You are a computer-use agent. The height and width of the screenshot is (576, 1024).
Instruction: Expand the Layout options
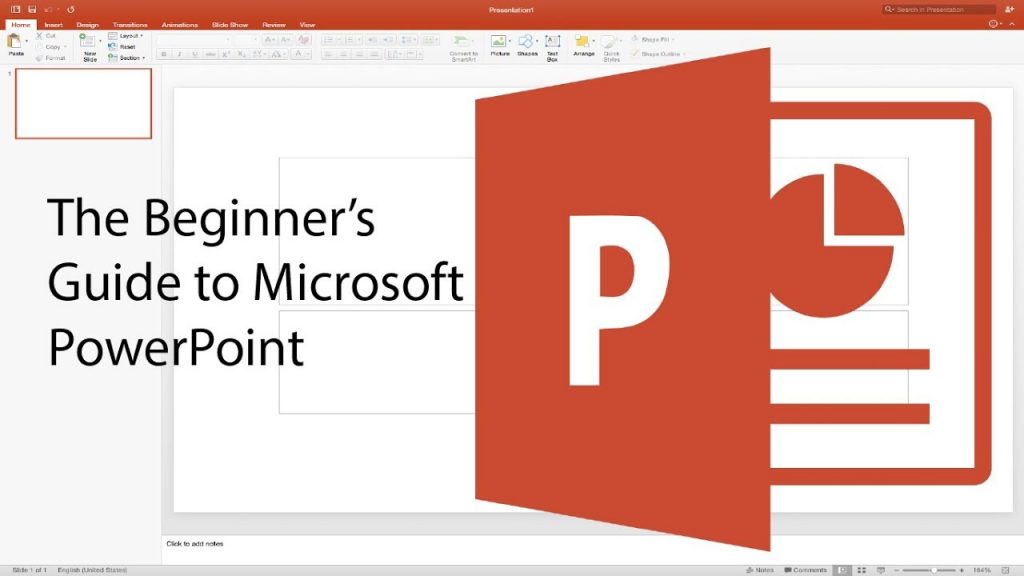[x=126, y=36]
